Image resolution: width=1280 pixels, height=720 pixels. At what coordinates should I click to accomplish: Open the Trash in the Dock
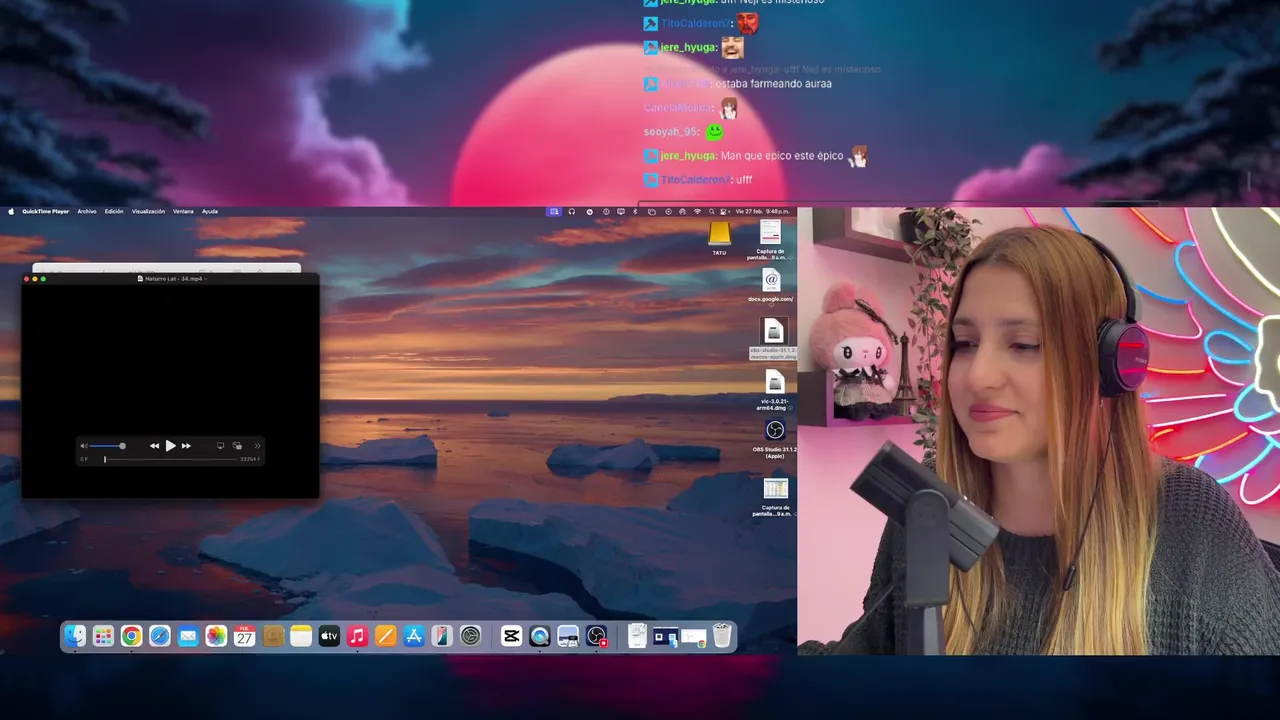(722, 636)
